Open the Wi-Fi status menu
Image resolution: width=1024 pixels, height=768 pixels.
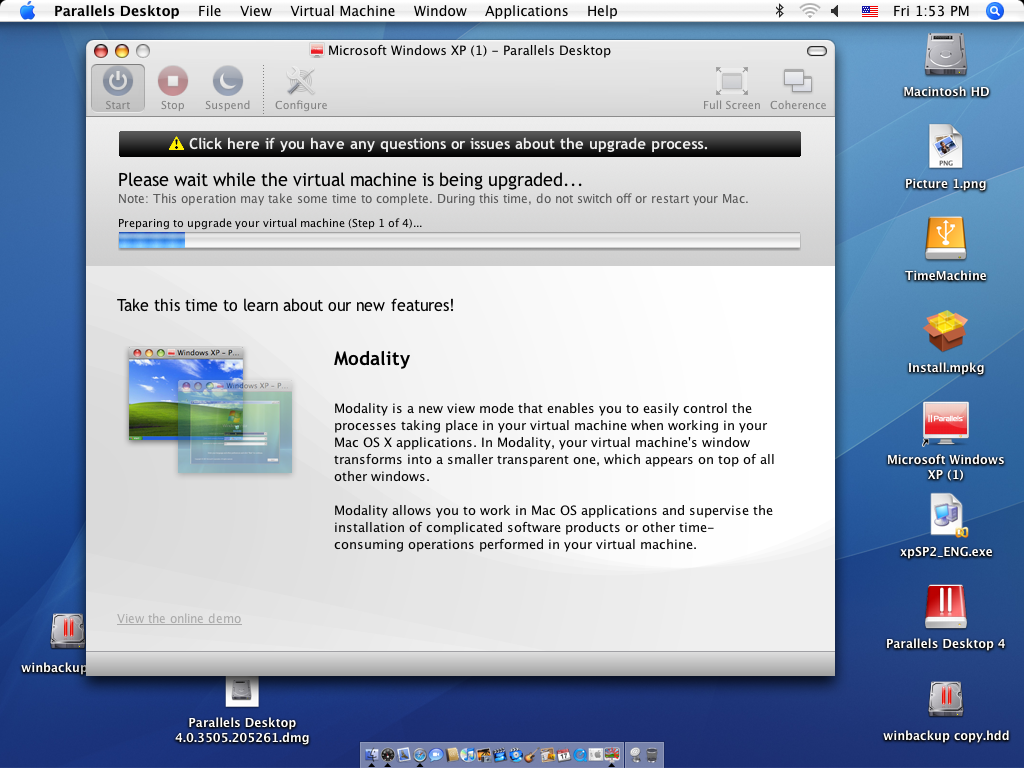810,11
